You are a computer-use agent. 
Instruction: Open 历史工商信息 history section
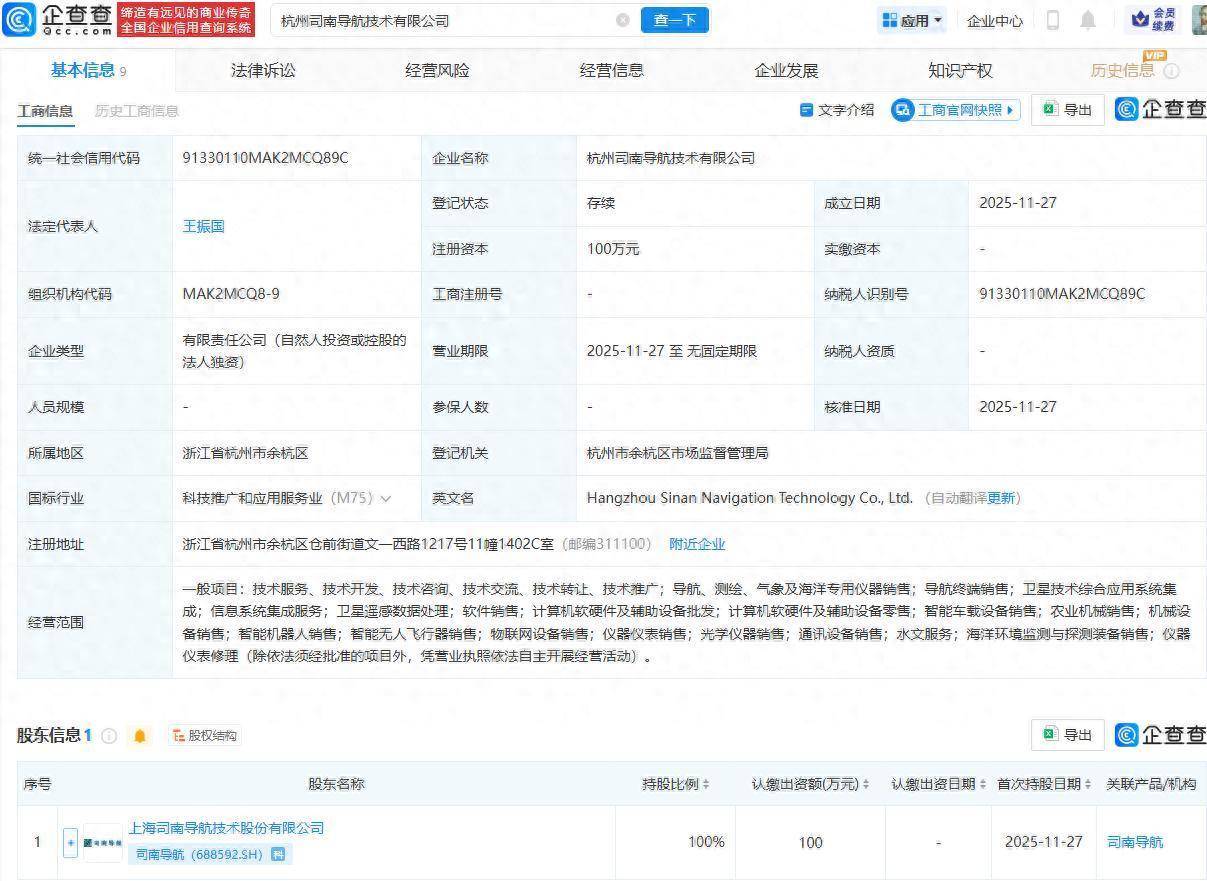pos(137,112)
